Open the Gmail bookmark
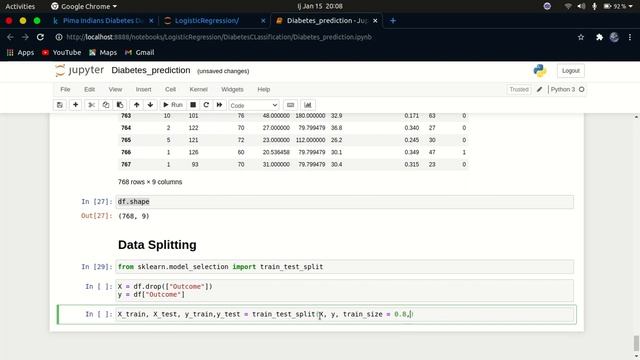The height and width of the screenshot is (360, 640). pyautogui.click(x=139, y=53)
